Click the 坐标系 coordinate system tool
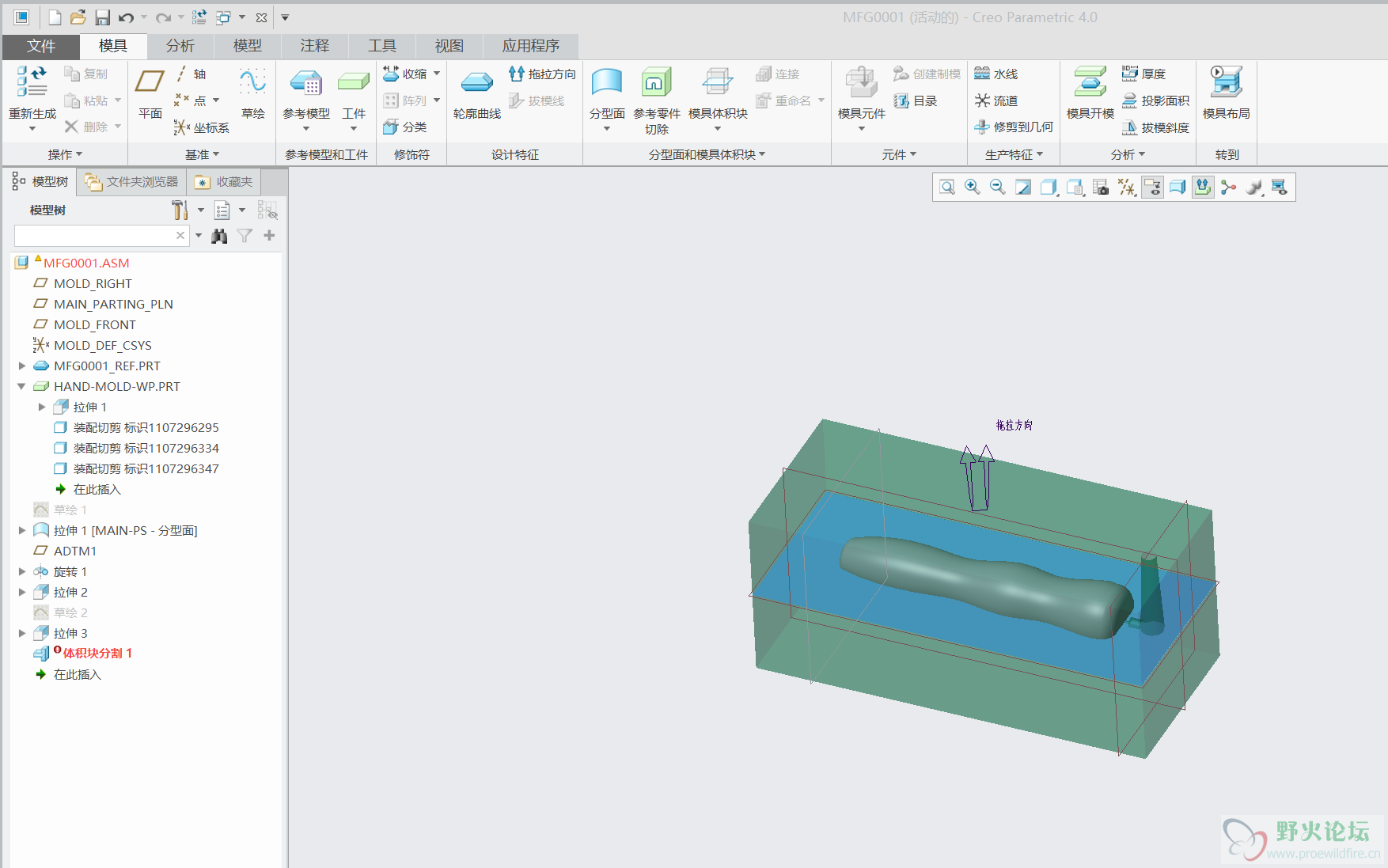 click(x=202, y=127)
